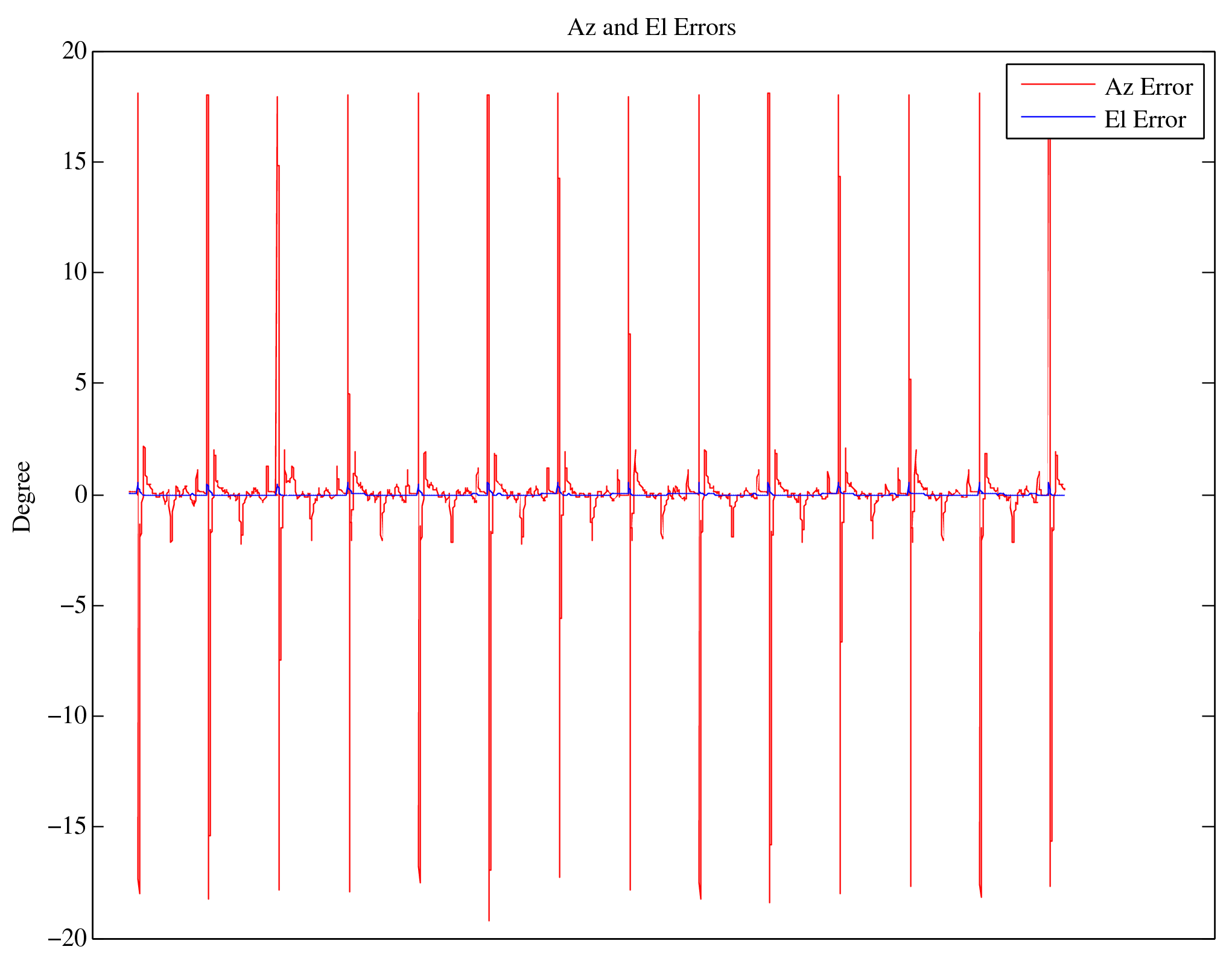Click the blue El Error legend line sample
1232x961 pixels.
[x=1057, y=117]
